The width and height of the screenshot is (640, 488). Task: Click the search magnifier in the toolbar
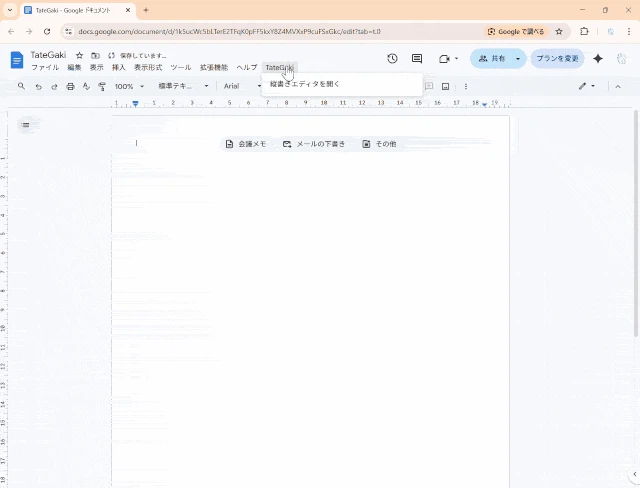[x=21, y=86]
